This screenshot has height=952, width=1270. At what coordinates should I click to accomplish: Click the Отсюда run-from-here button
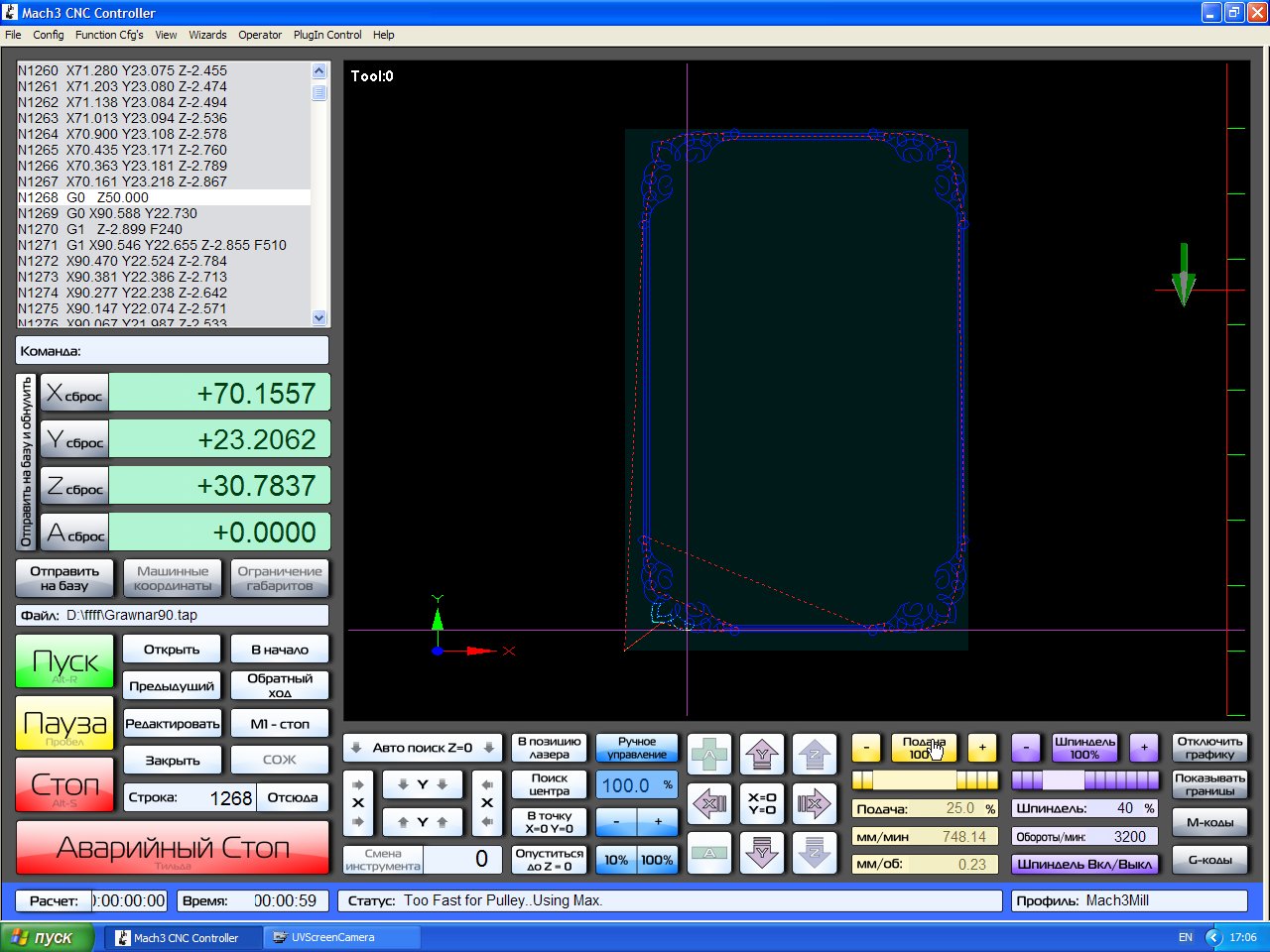pos(293,797)
